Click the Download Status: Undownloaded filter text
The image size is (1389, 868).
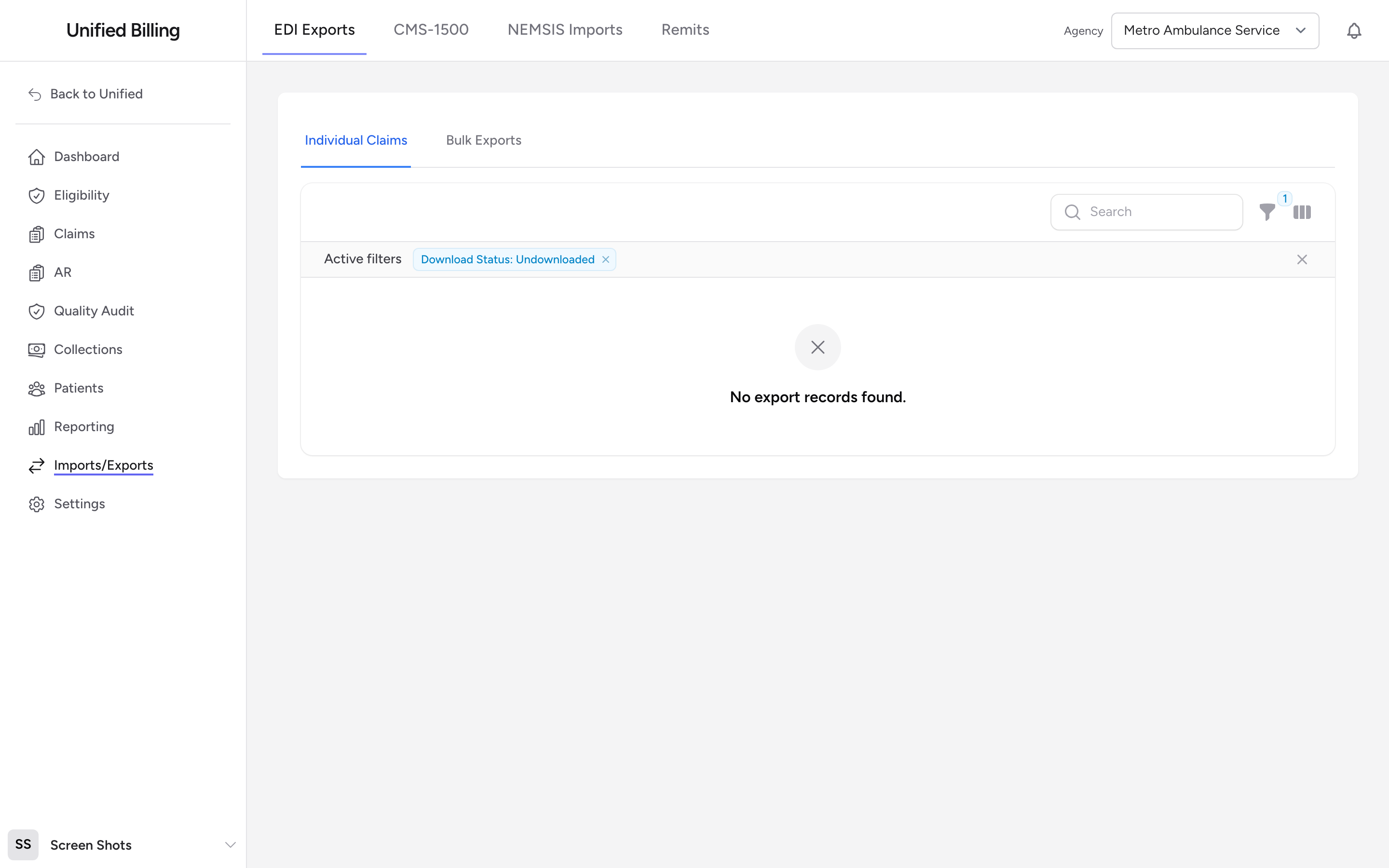click(507, 259)
